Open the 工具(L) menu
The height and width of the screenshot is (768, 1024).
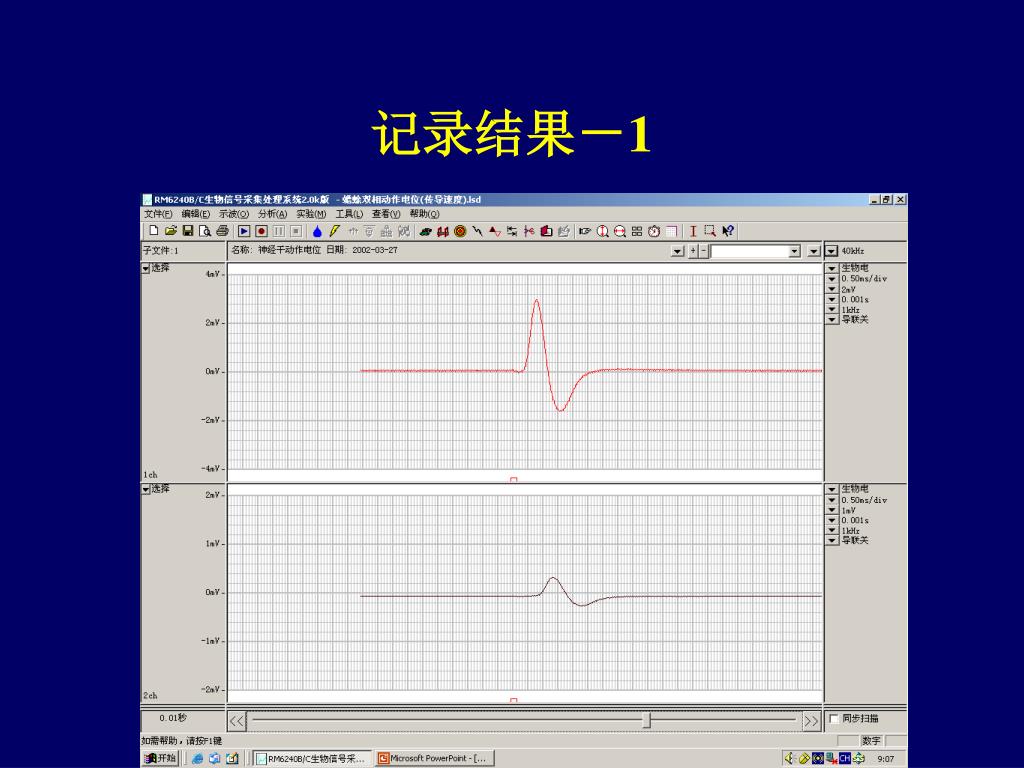pyautogui.click(x=349, y=214)
